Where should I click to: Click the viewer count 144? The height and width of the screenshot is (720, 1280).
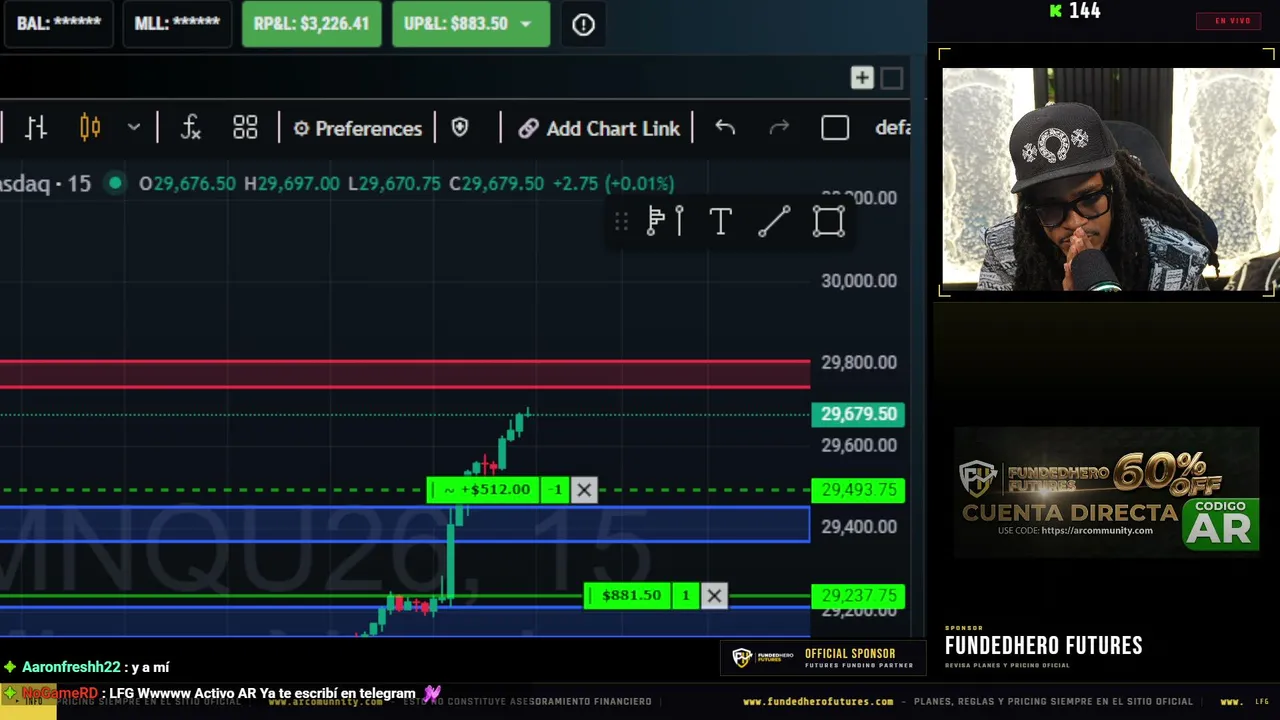click(x=1084, y=11)
